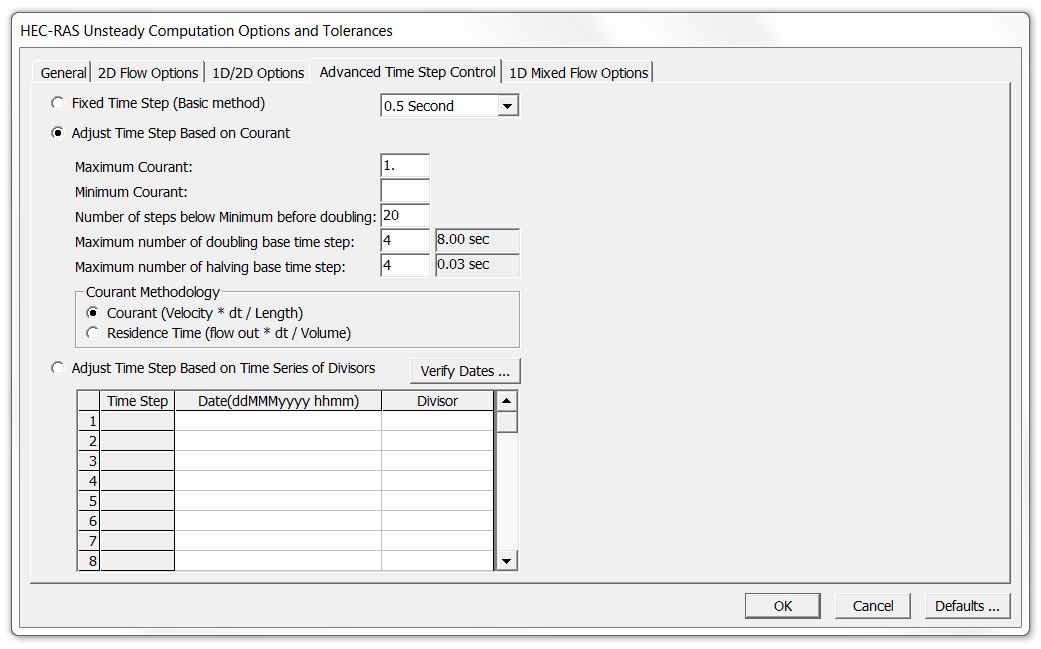Select row 2 header in divisor table
Image resolution: width=1041 pixels, height=649 pixels.
89,441
